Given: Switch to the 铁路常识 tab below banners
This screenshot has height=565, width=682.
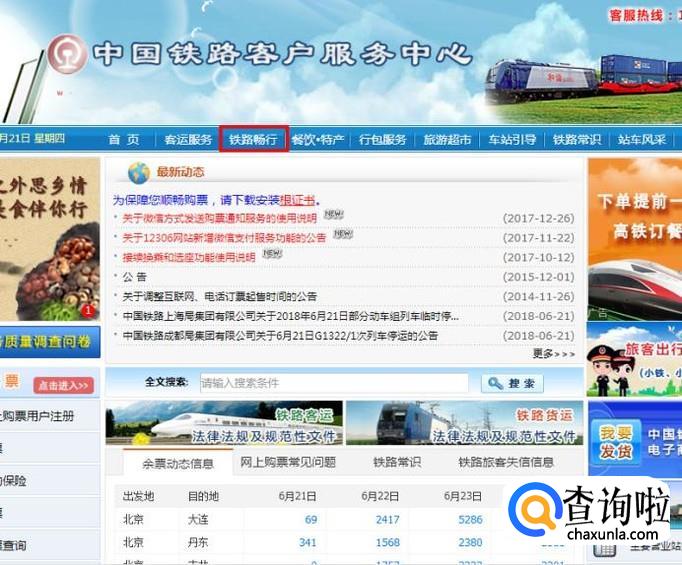Looking at the screenshot, I should 397,462.
